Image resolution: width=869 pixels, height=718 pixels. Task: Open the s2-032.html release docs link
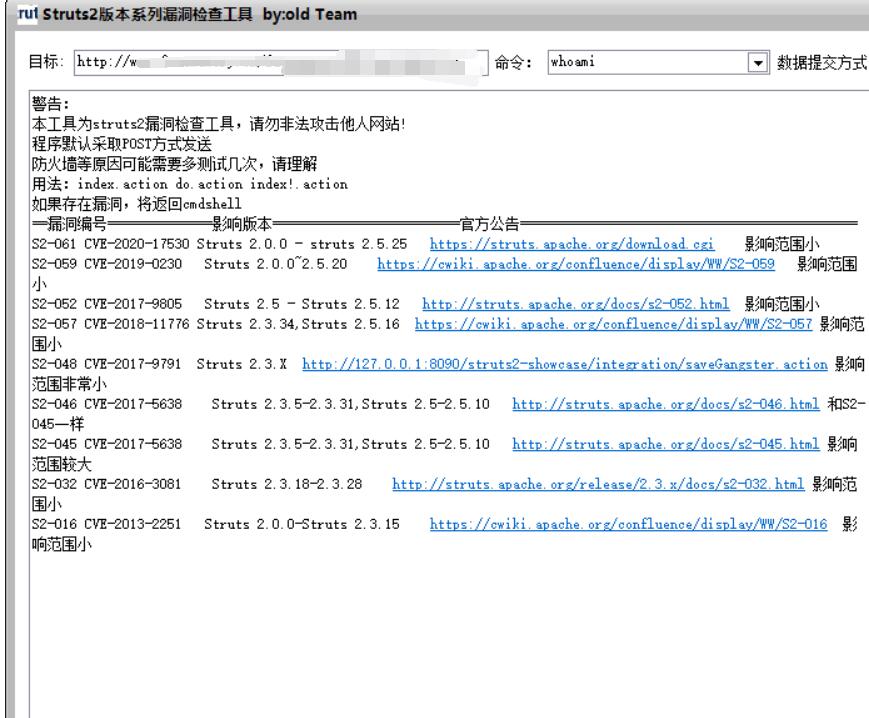[598, 484]
